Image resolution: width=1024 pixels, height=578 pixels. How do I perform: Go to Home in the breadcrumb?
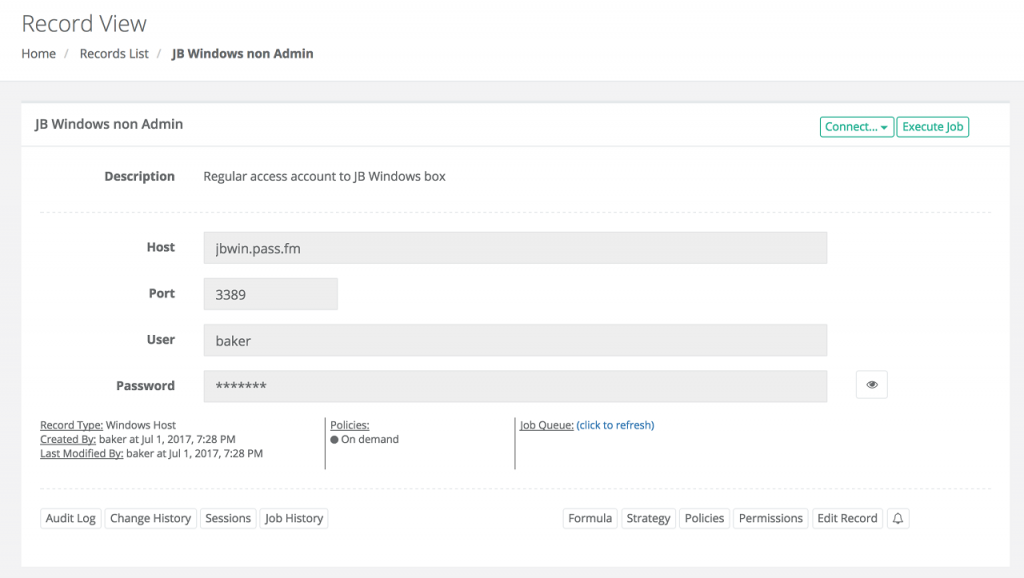[39, 54]
